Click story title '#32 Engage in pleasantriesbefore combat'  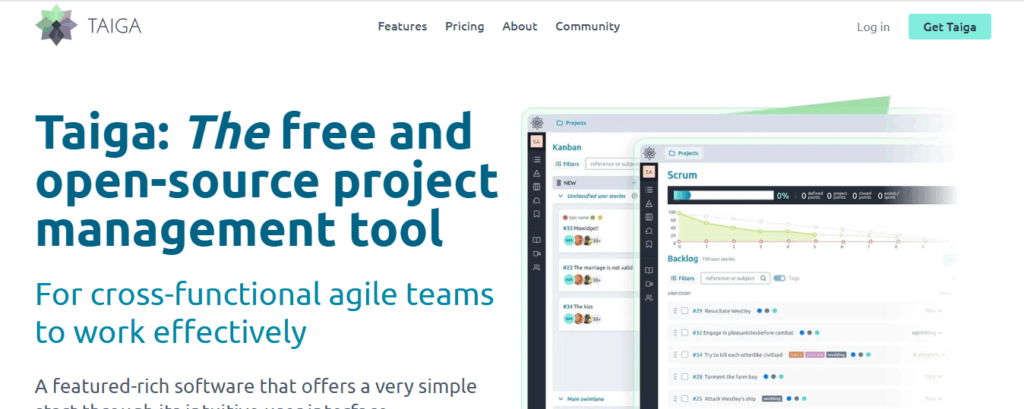point(743,333)
